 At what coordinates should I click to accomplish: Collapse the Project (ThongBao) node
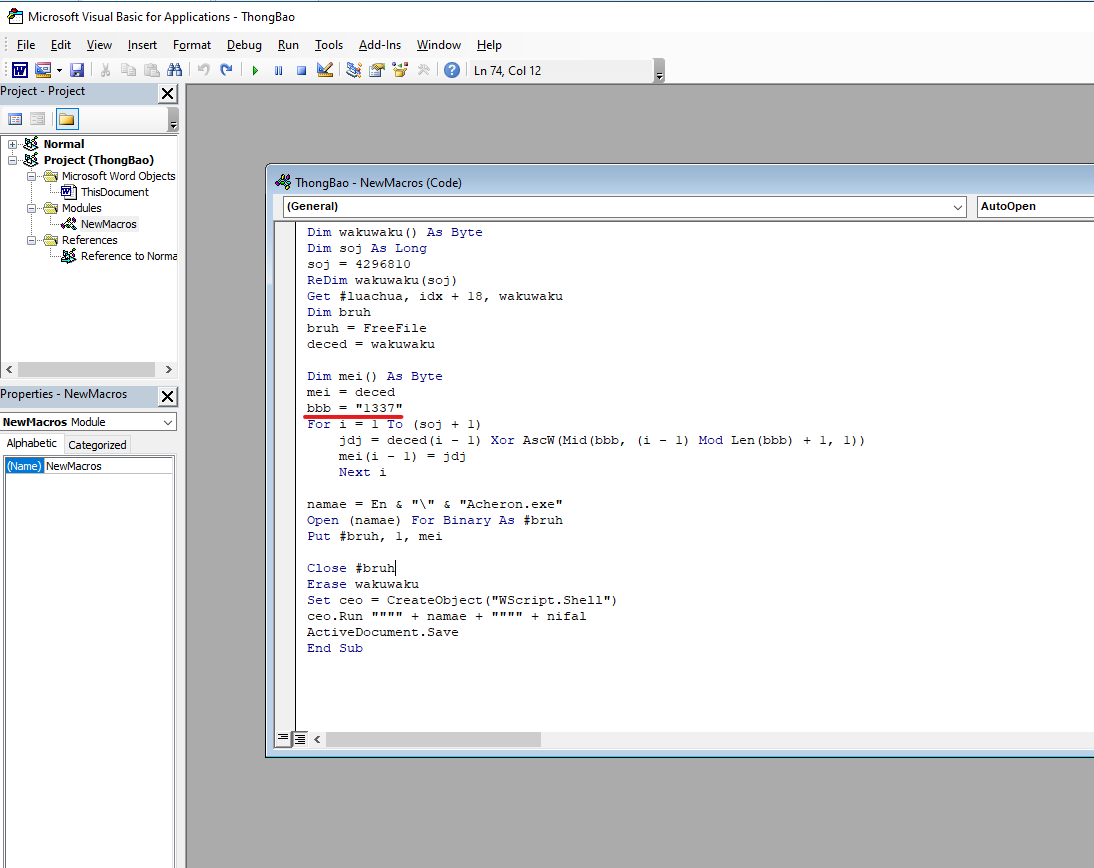click(13, 160)
